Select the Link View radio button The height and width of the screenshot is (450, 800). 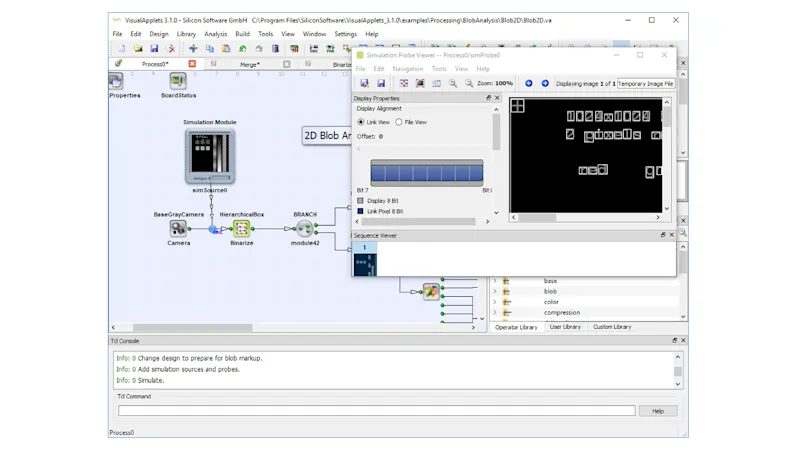coord(361,122)
